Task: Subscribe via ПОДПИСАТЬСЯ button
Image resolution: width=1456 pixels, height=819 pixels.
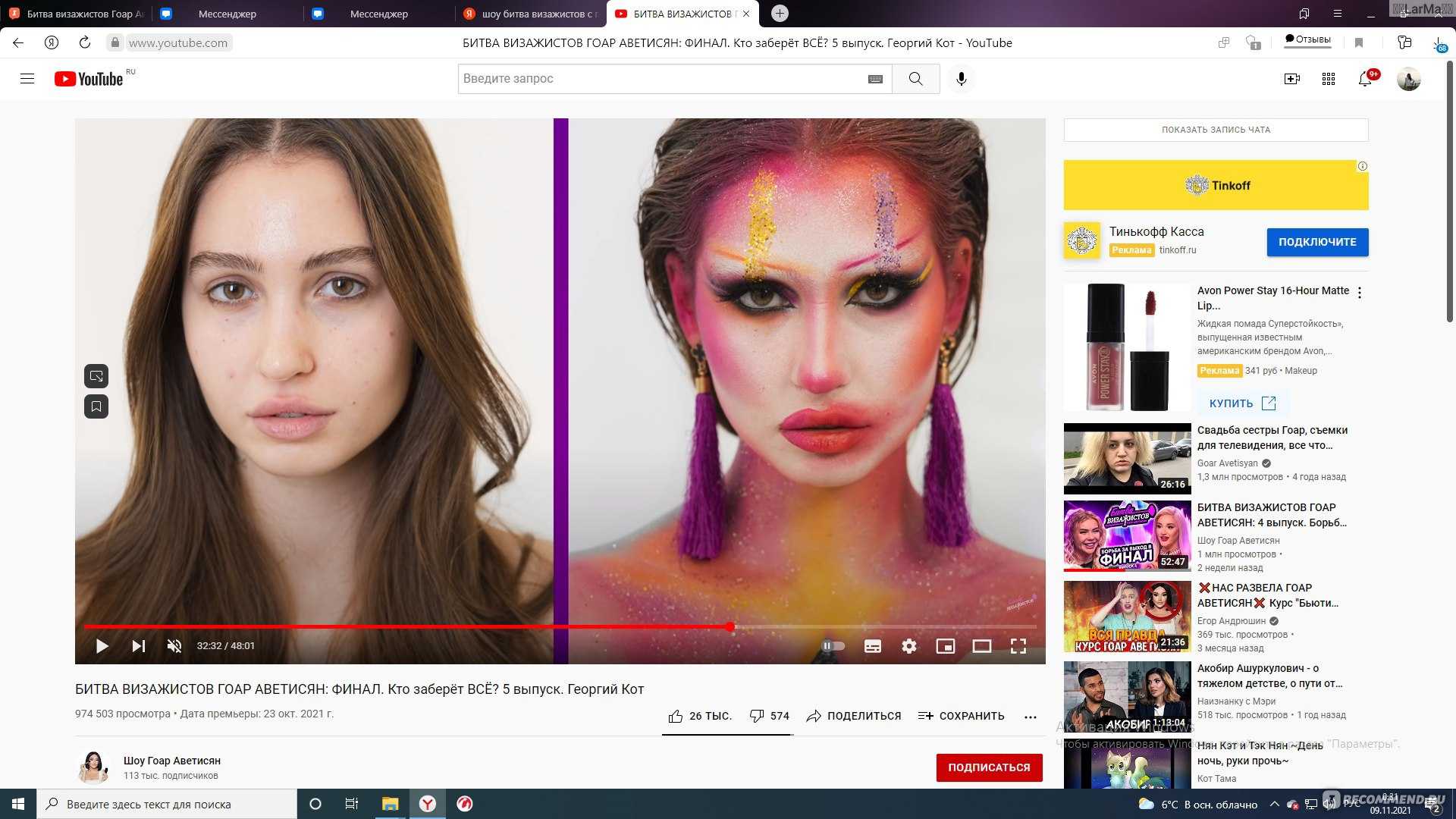Action: click(x=989, y=767)
